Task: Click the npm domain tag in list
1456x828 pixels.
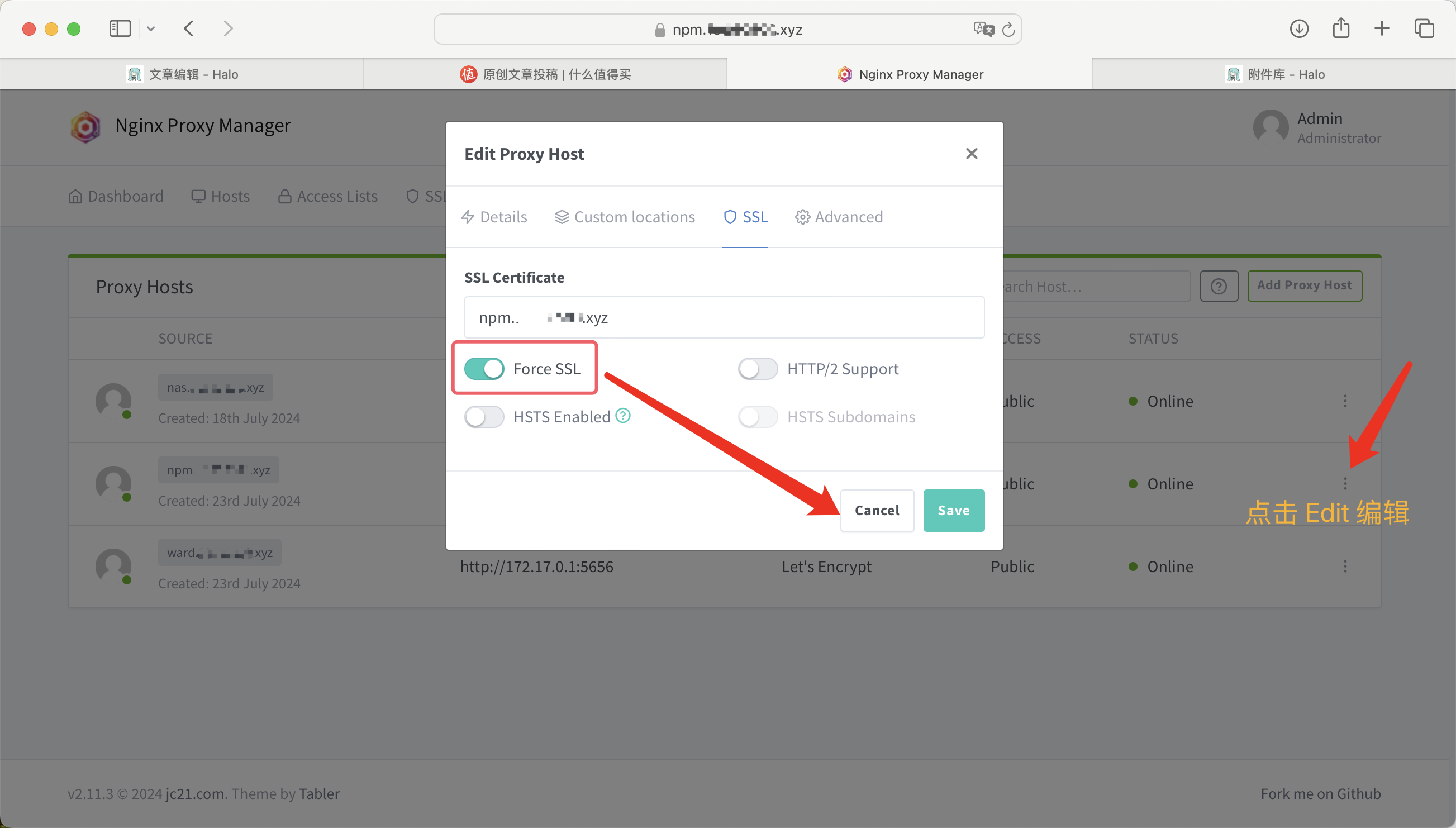Action: pos(218,470)
